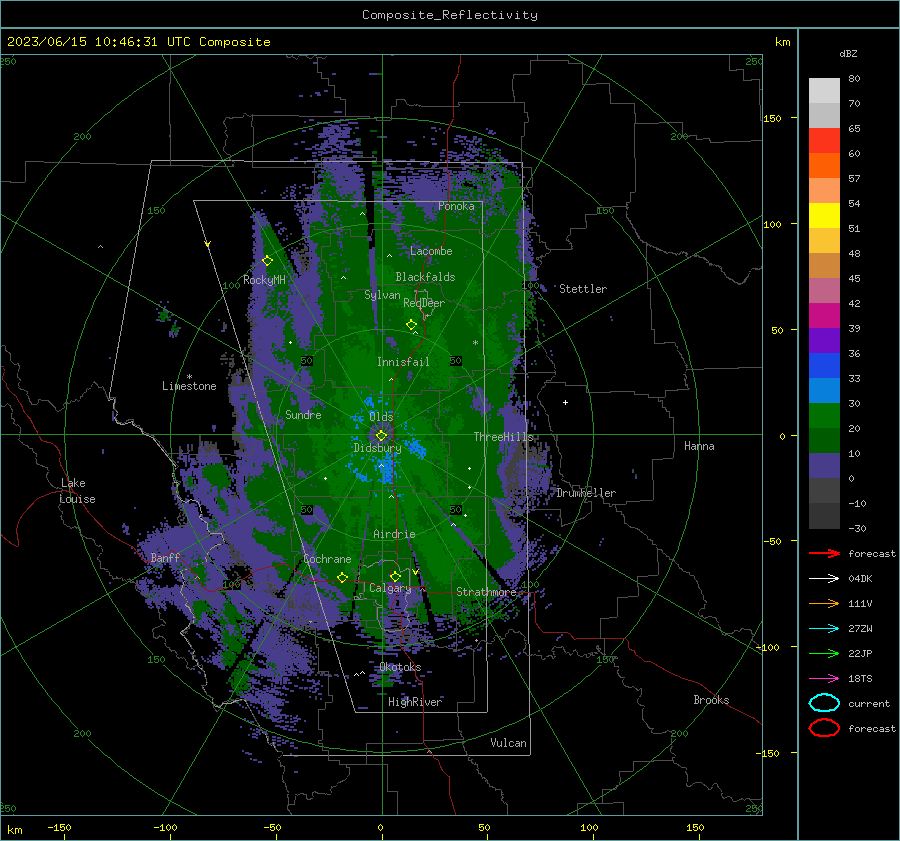Click the Brooks label
Viewport: 900px width, 841px height.
(711, 700)
